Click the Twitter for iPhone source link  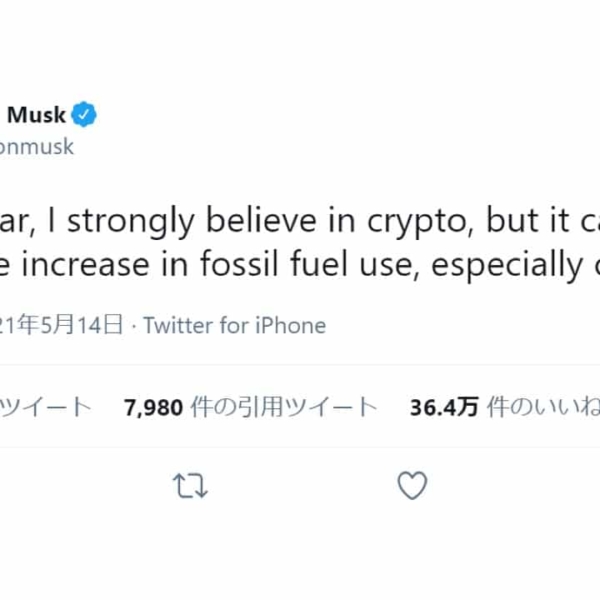point(235,326)
